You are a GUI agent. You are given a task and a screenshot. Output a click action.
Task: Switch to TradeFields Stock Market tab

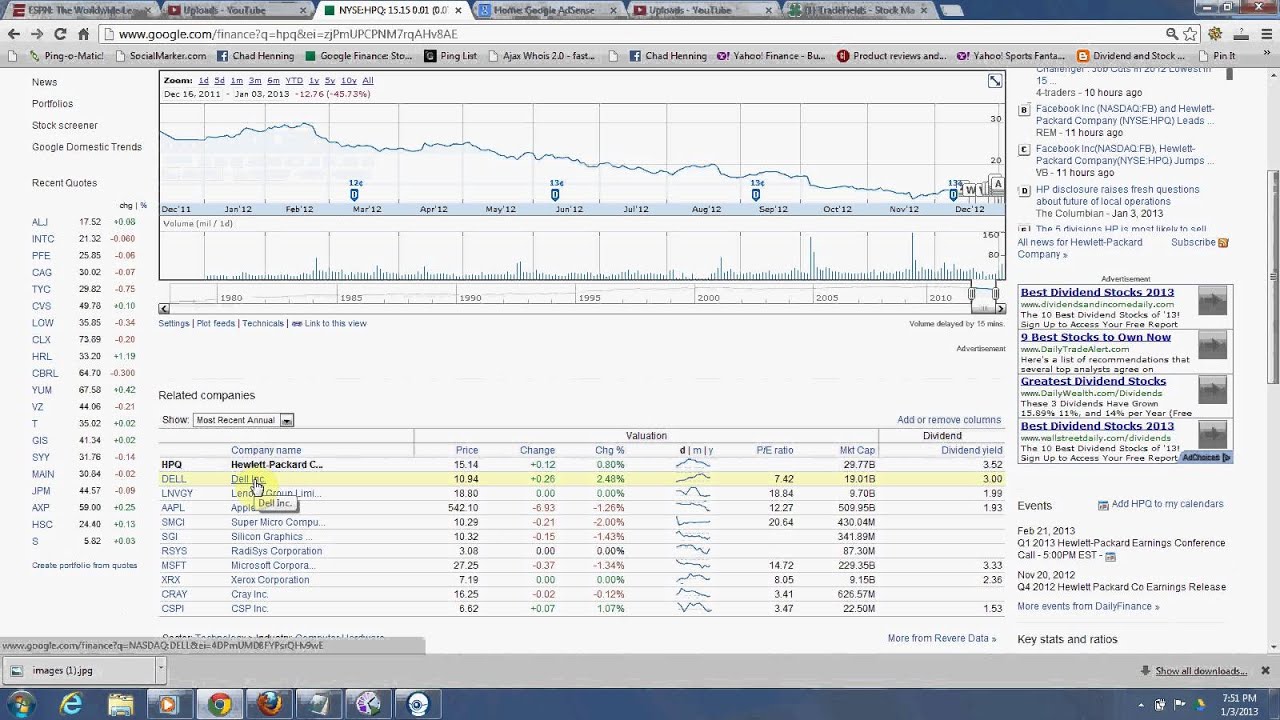858,10
